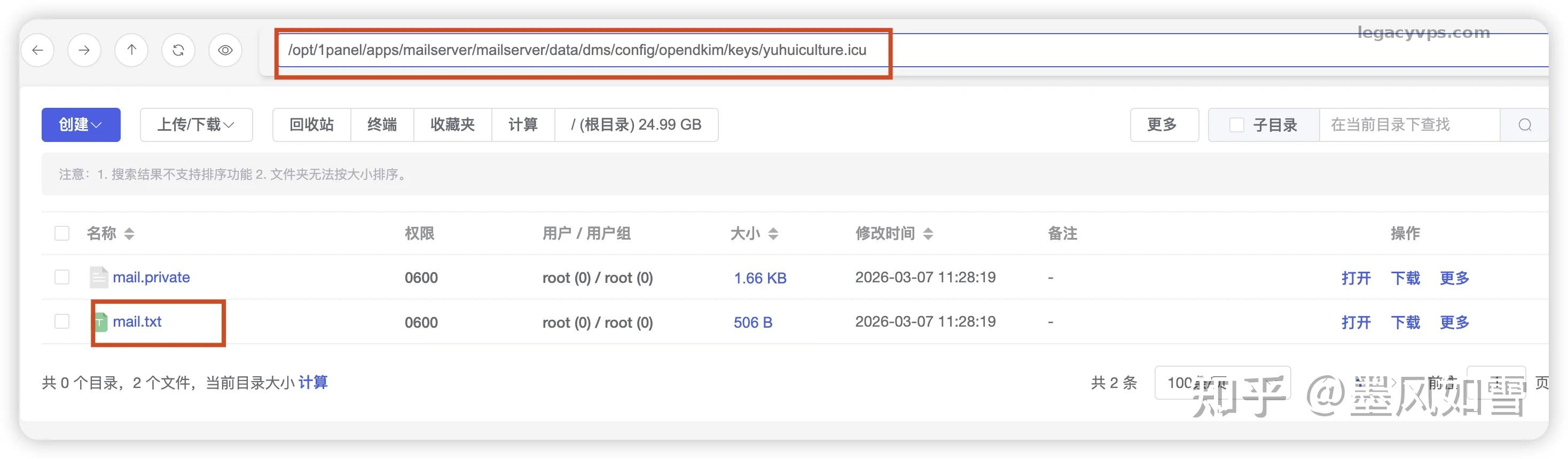
Task: Click the 计算 link in footer
Action: tap(313, 383)
